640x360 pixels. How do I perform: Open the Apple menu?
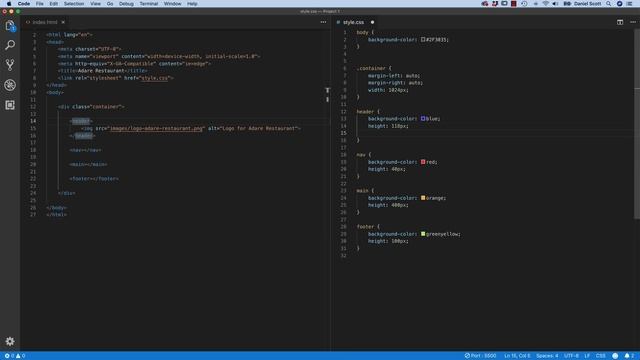(x=9, y=4)
